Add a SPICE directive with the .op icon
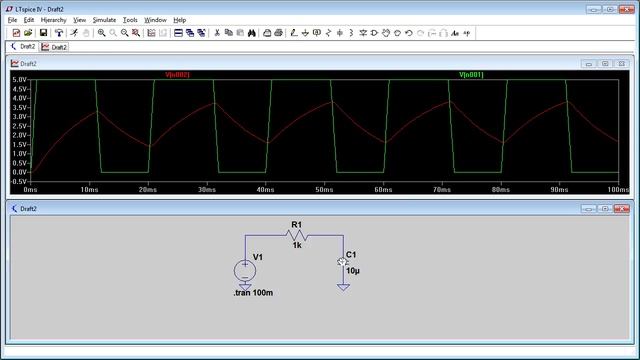 click(x=467, y=33)
